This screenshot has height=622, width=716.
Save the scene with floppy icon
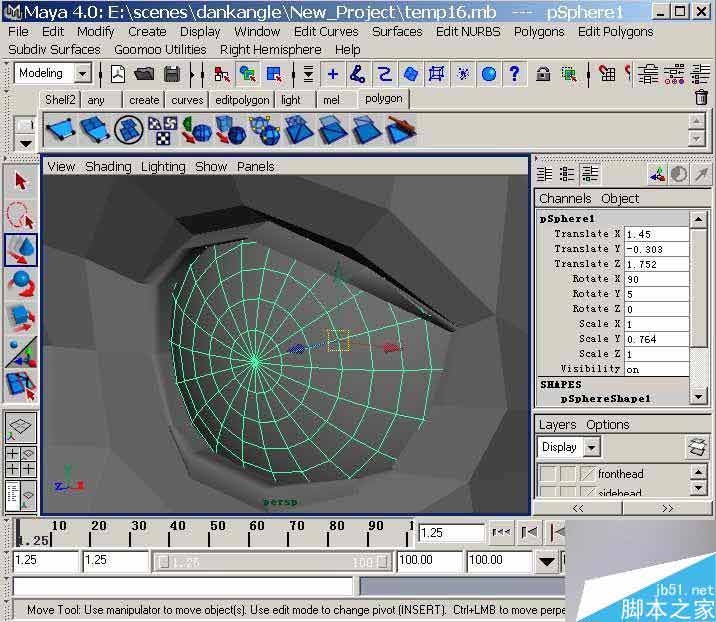click(172, 74)
